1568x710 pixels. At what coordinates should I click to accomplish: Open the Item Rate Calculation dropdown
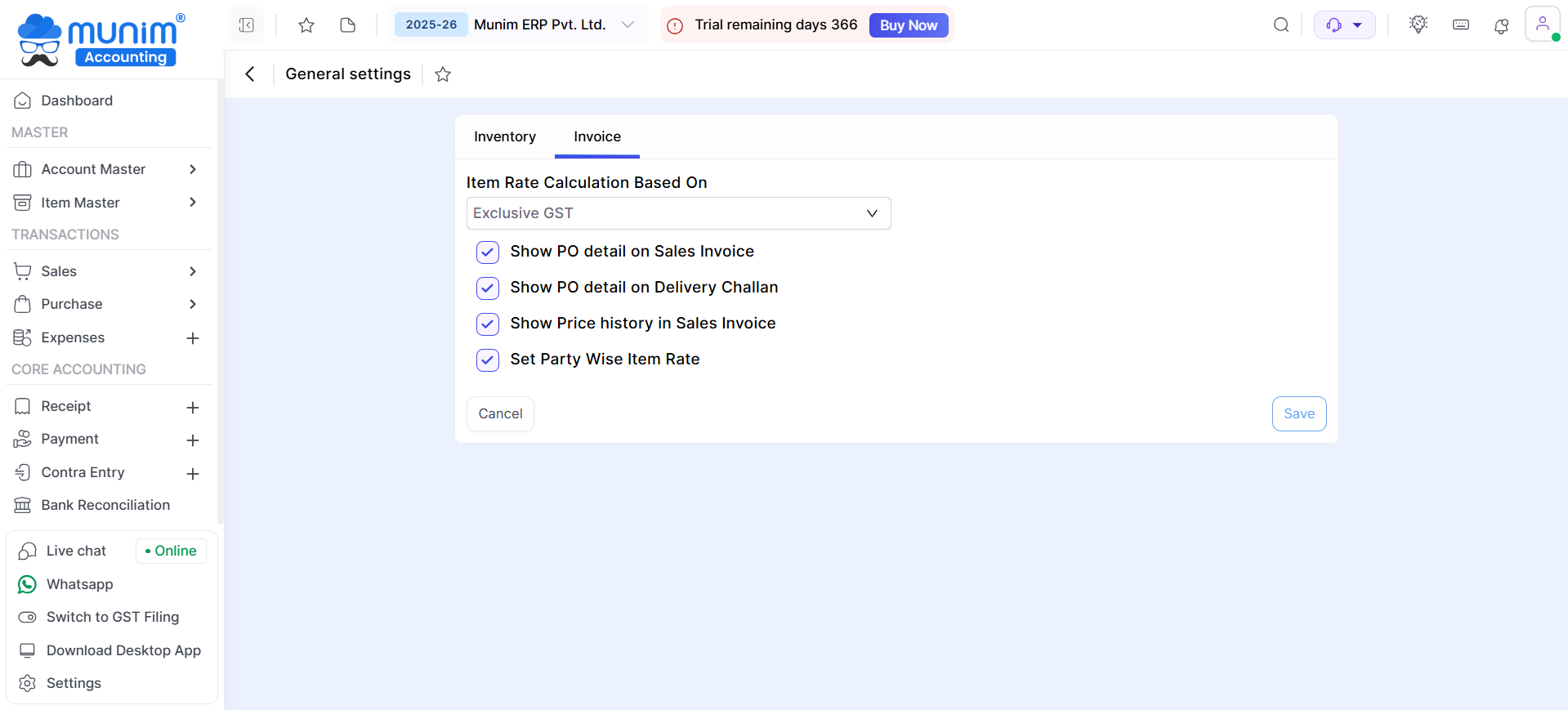[677, 213]
